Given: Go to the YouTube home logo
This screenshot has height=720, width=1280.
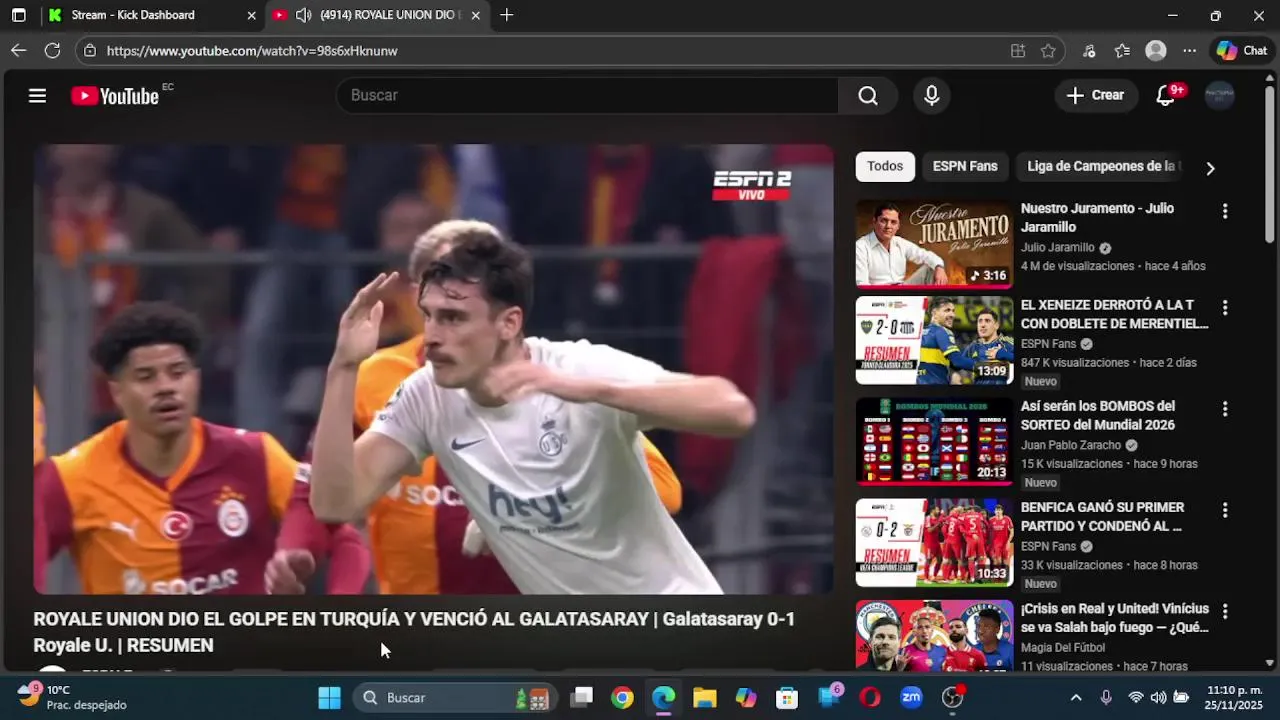Looking at the screenshot, I should (115, 96).
